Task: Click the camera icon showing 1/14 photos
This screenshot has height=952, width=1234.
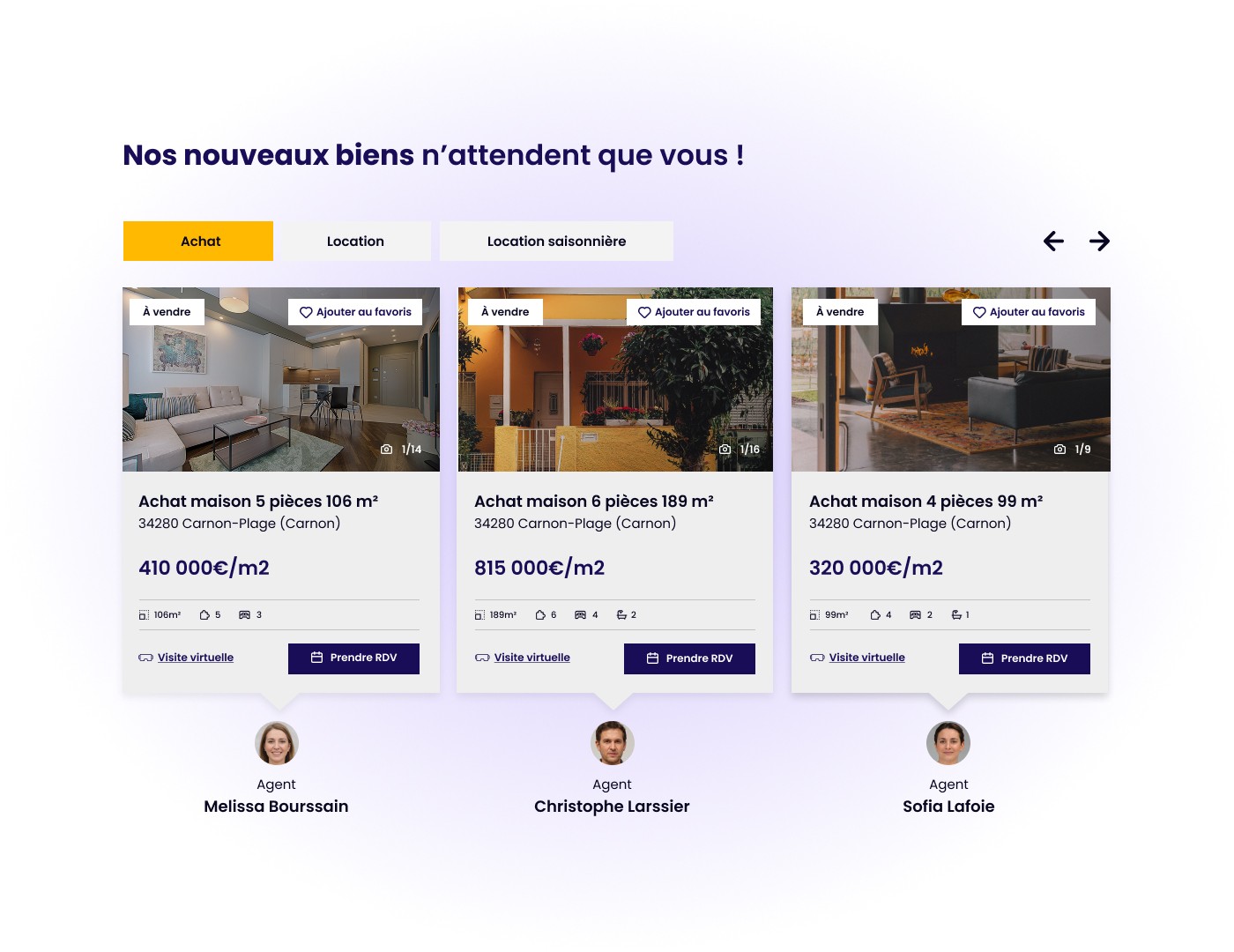Action: point(386,450)
